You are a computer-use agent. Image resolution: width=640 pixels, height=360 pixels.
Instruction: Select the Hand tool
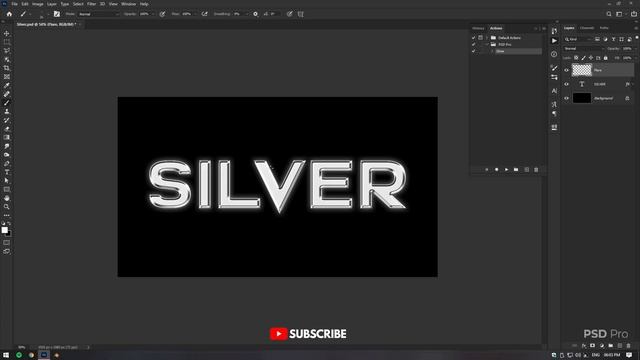pyautogui.click(x=7, y=198)
